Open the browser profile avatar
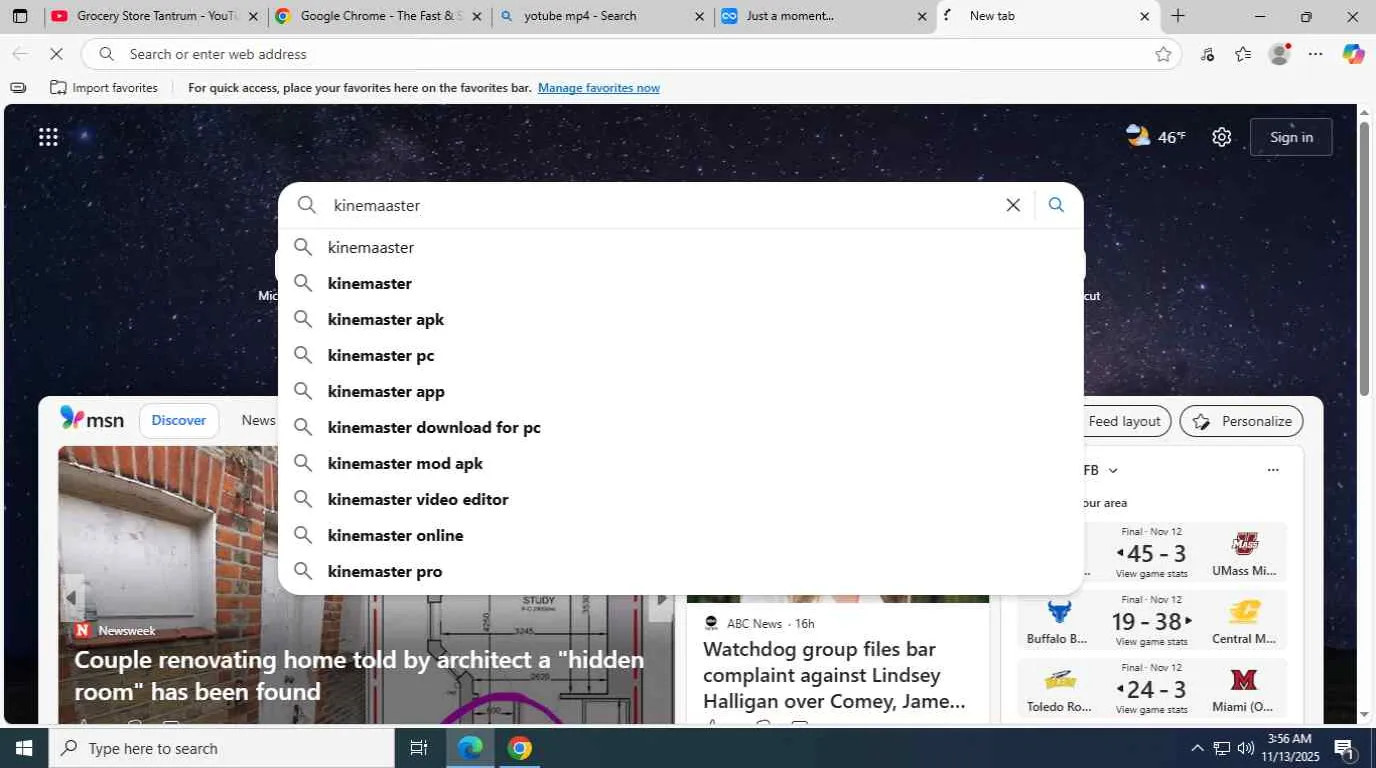This screenshot has height=768, width=1376. [1279, 54]
